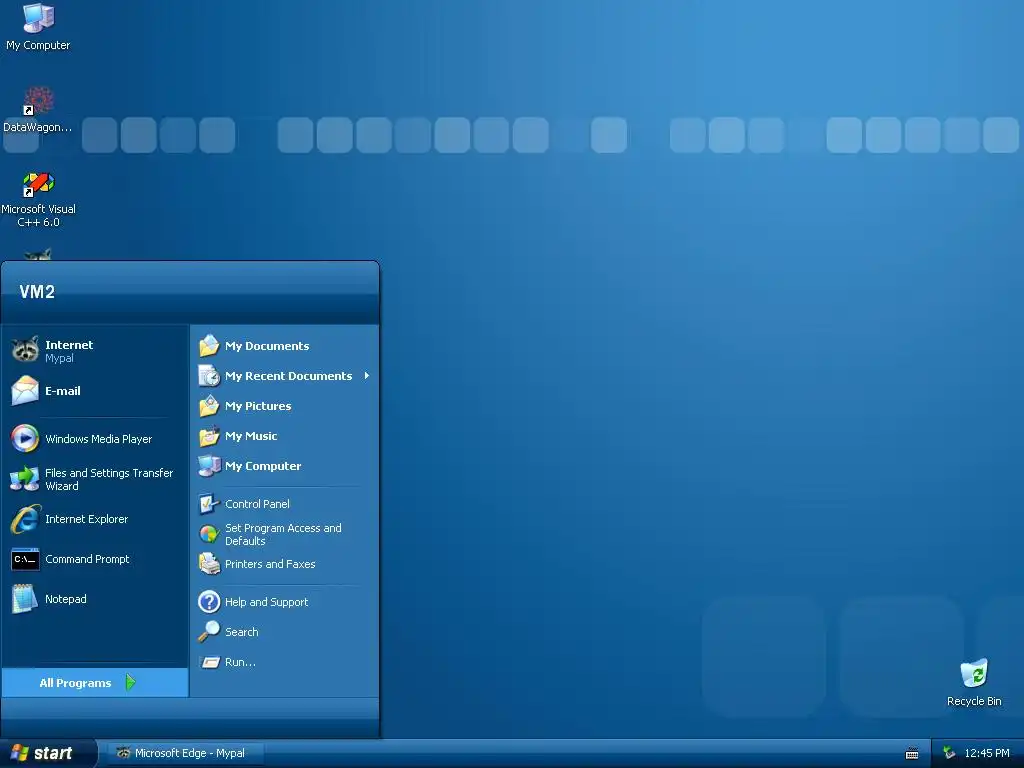
Task: Click the Internet Explorer icon
Action: [25, 519]
